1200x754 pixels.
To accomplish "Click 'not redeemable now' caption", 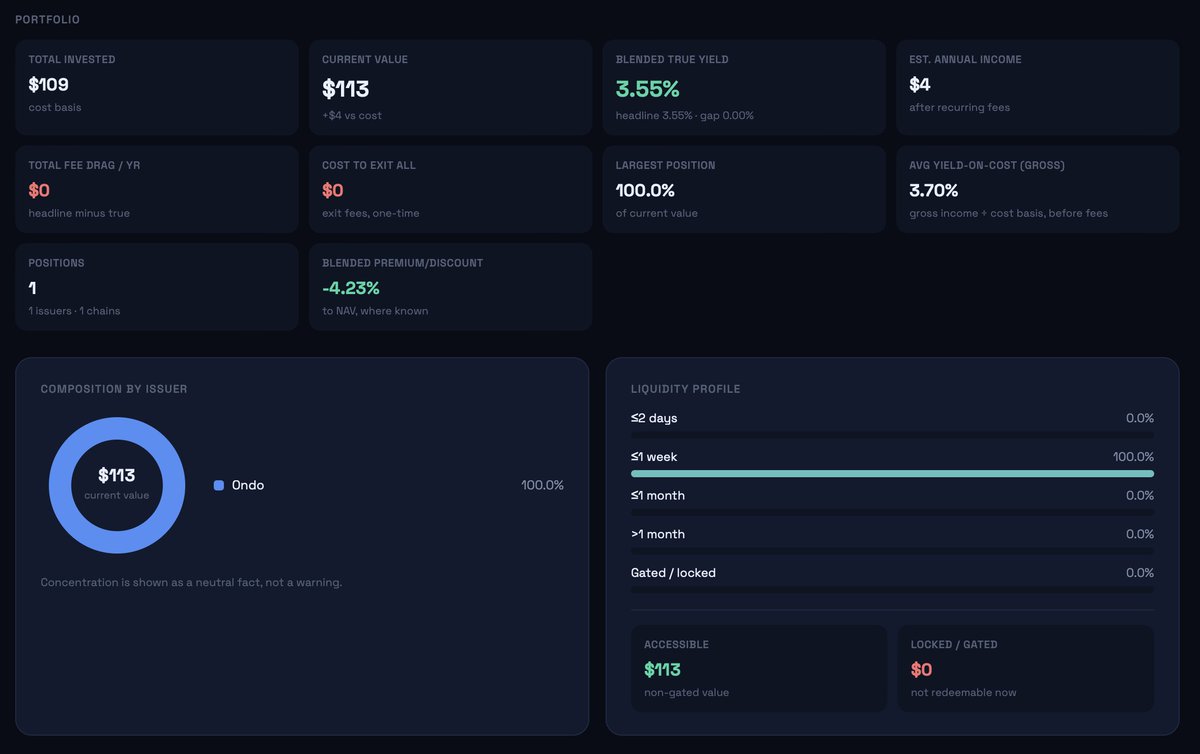I will [x=962, y=693].
